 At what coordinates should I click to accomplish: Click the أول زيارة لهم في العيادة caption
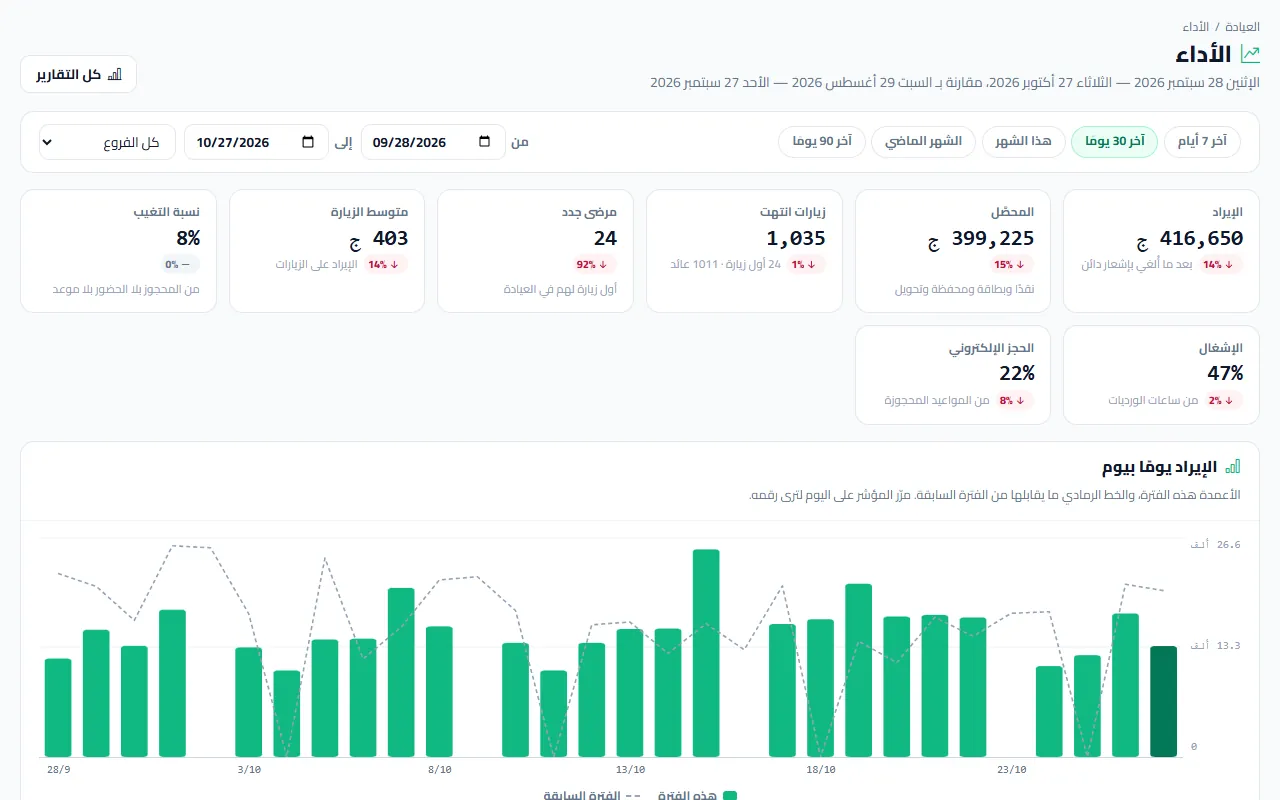click(561, 289)
